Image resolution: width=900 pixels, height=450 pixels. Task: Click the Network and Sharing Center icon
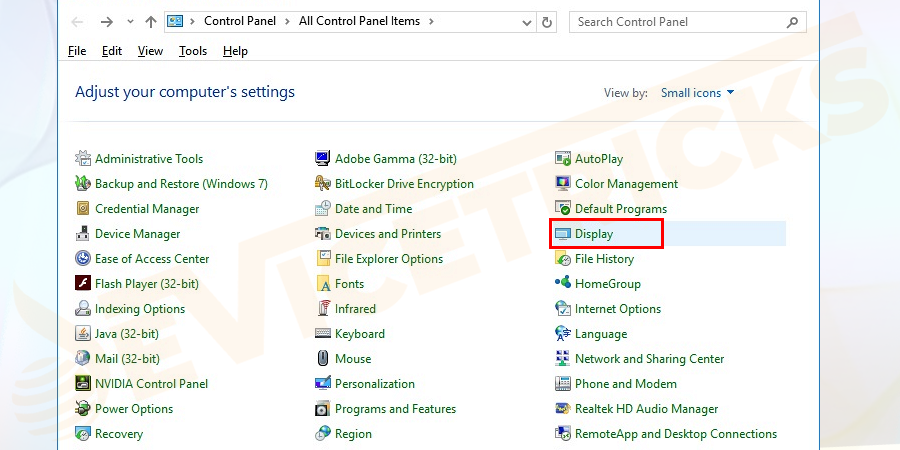click(563, 359)
